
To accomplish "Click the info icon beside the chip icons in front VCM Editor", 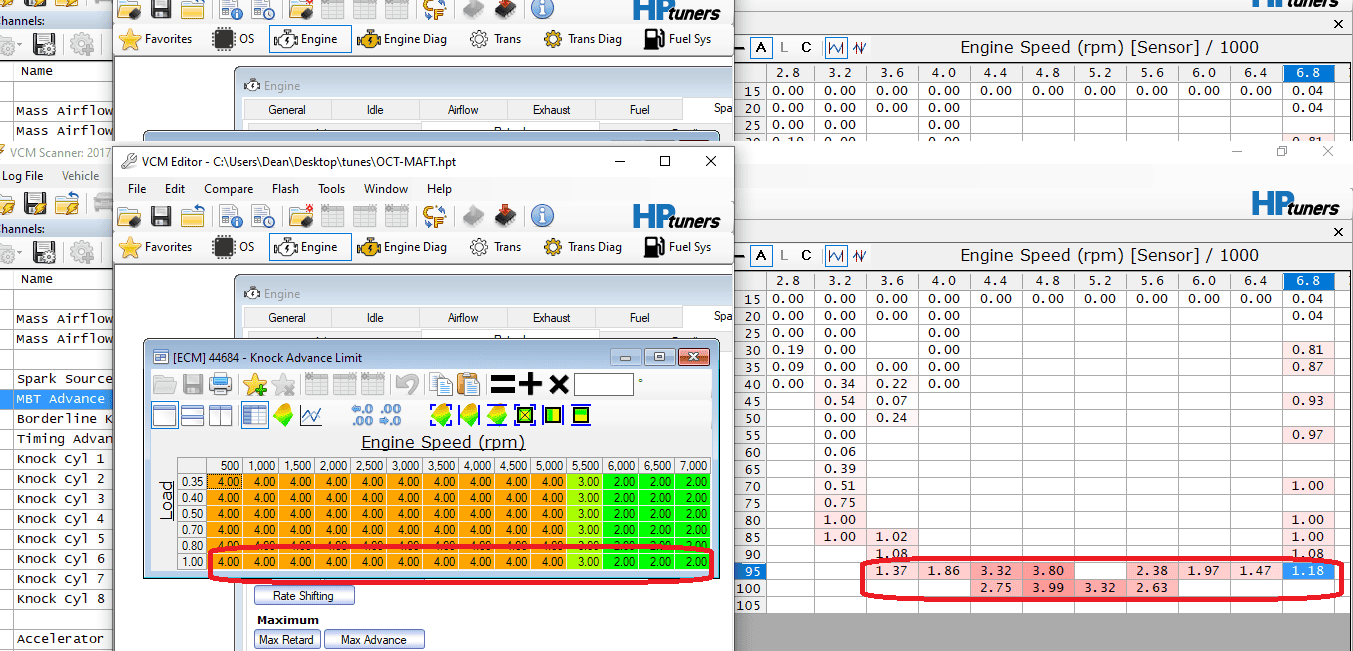I will tap(542, 216).
